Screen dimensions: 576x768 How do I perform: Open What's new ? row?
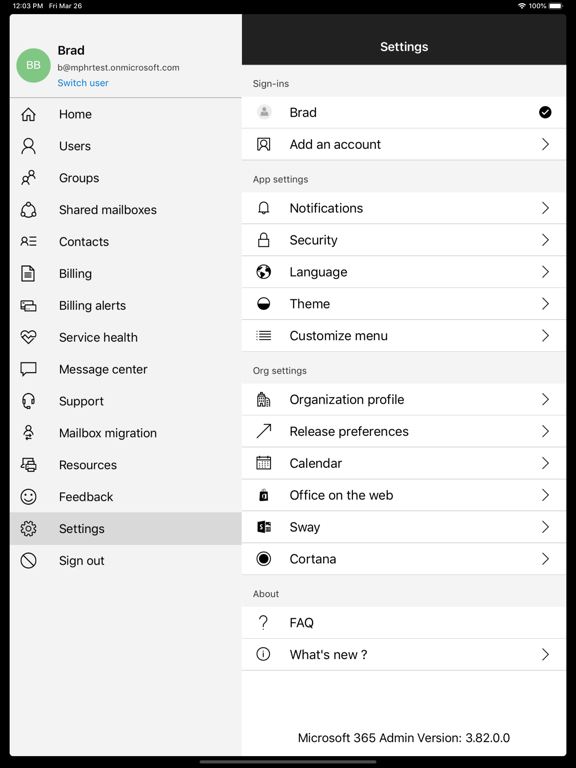click(x=404, y=654)
